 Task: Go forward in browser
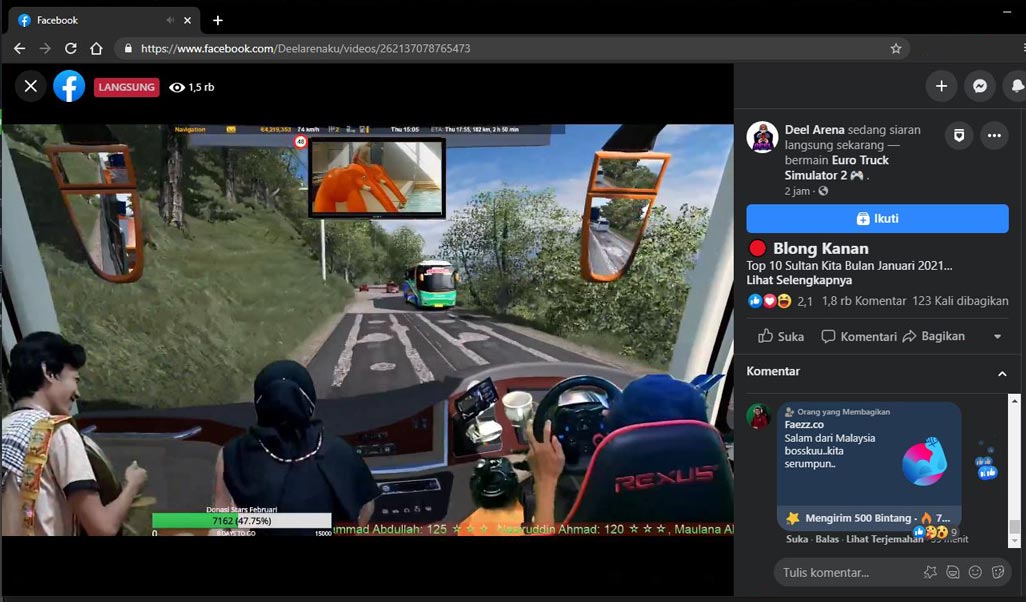pyautogui.click(x=44, y=48)
